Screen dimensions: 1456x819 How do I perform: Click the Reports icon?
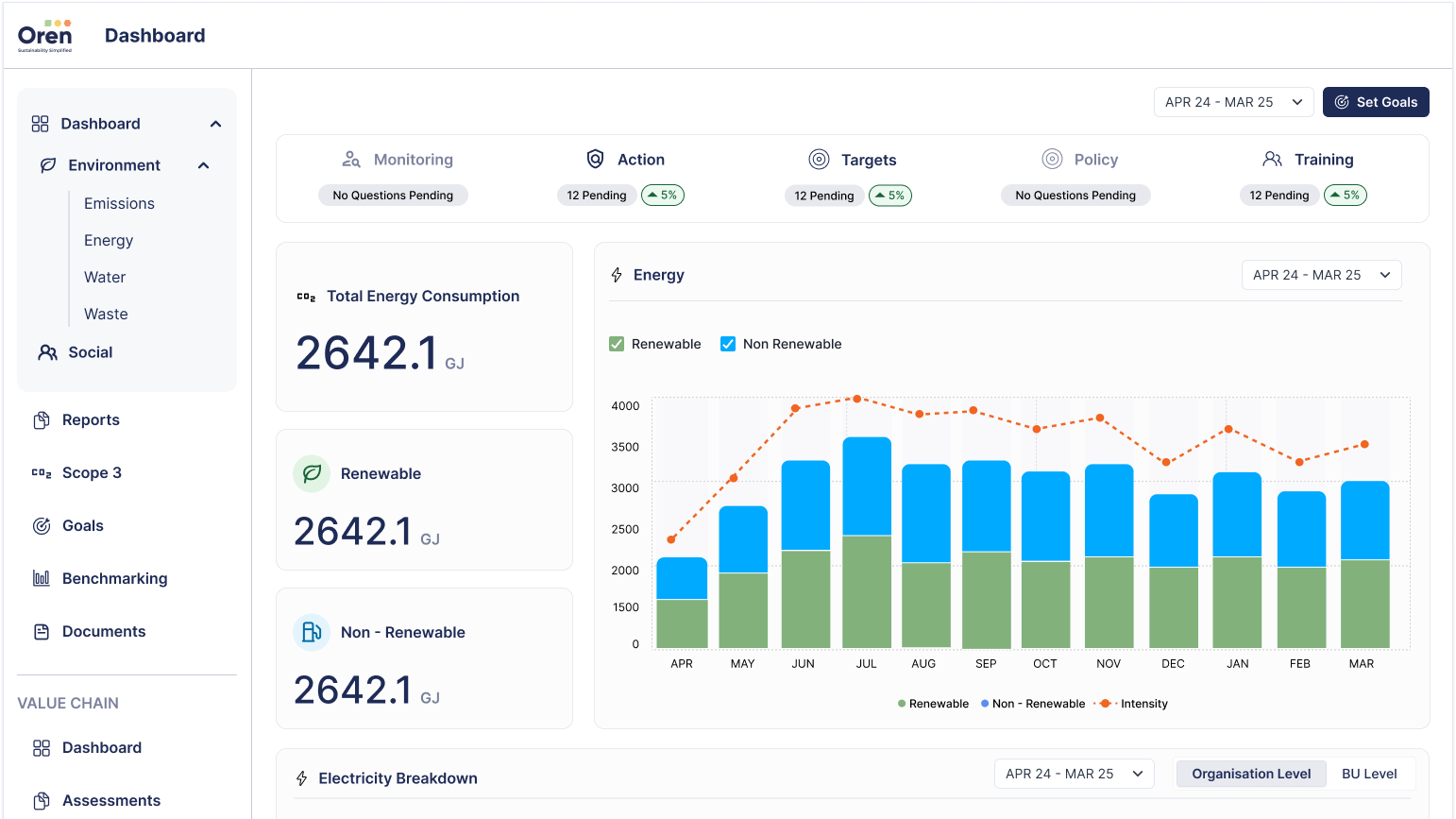click(x=42, y=420)
